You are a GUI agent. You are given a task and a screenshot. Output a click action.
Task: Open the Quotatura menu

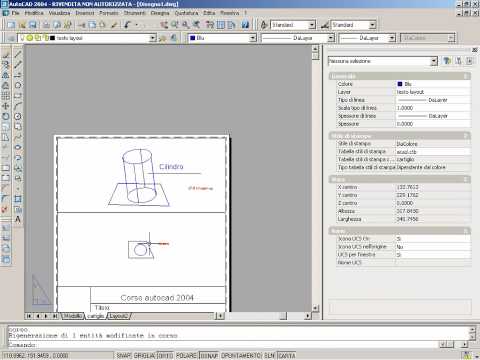click(x=186, y=13)
